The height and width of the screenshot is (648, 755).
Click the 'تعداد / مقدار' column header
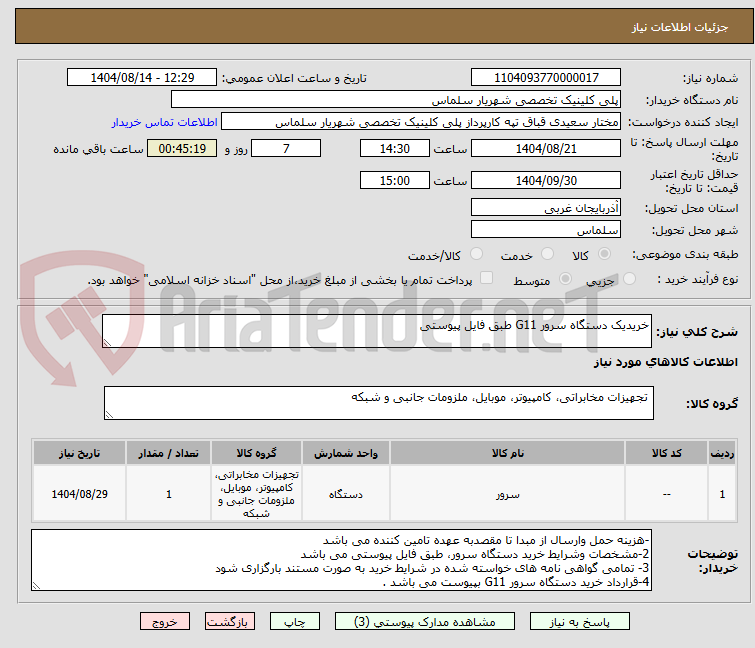tap(169, 453)
